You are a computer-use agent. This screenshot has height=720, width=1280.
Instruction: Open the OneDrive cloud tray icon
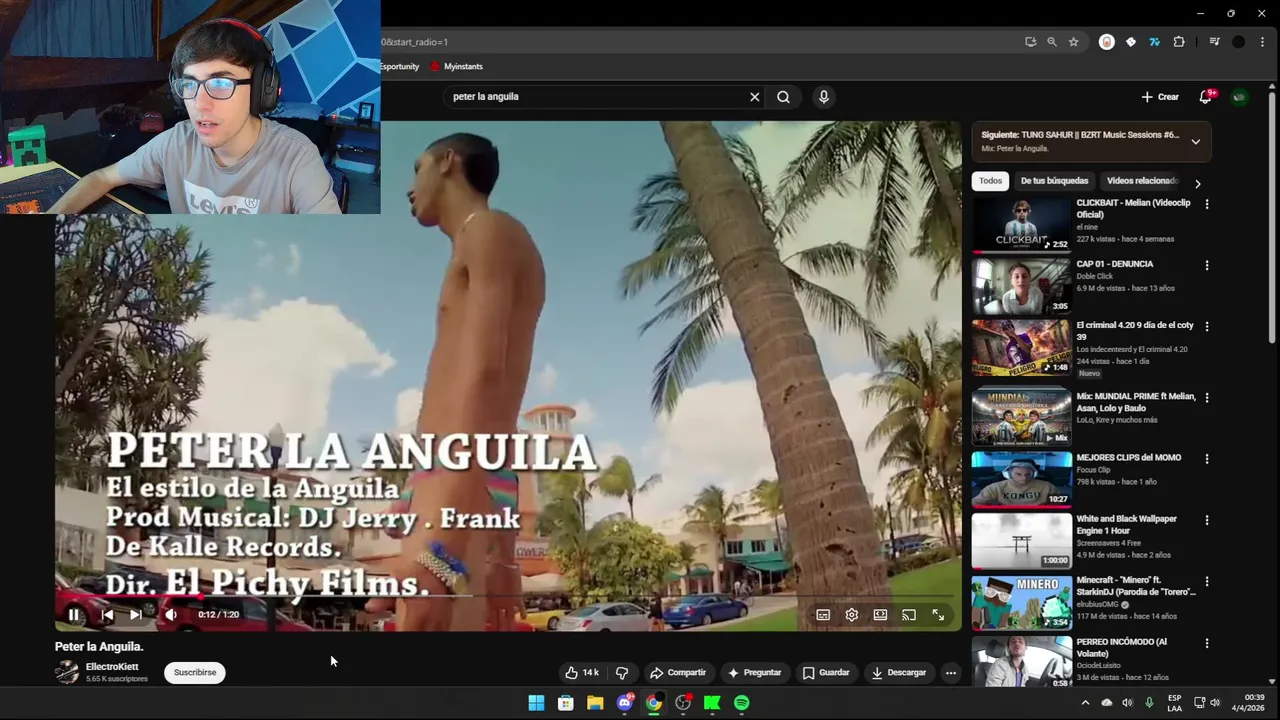[x=1106, y=703]
